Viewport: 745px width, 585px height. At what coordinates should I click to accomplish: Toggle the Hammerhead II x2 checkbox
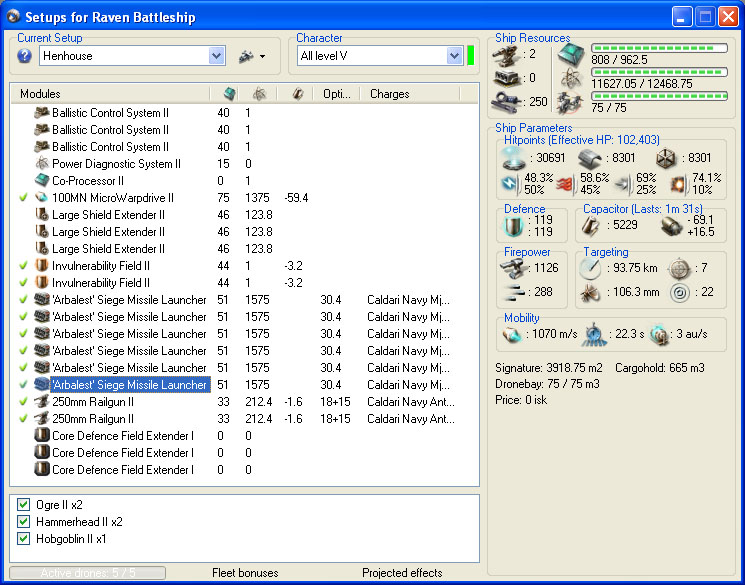click(x=24, y=522)
